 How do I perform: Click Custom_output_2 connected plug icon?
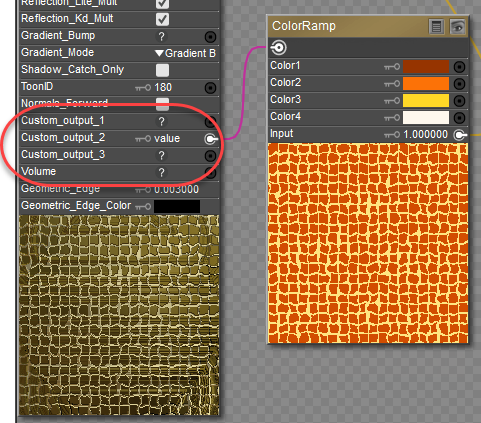(x=211, y=139)
